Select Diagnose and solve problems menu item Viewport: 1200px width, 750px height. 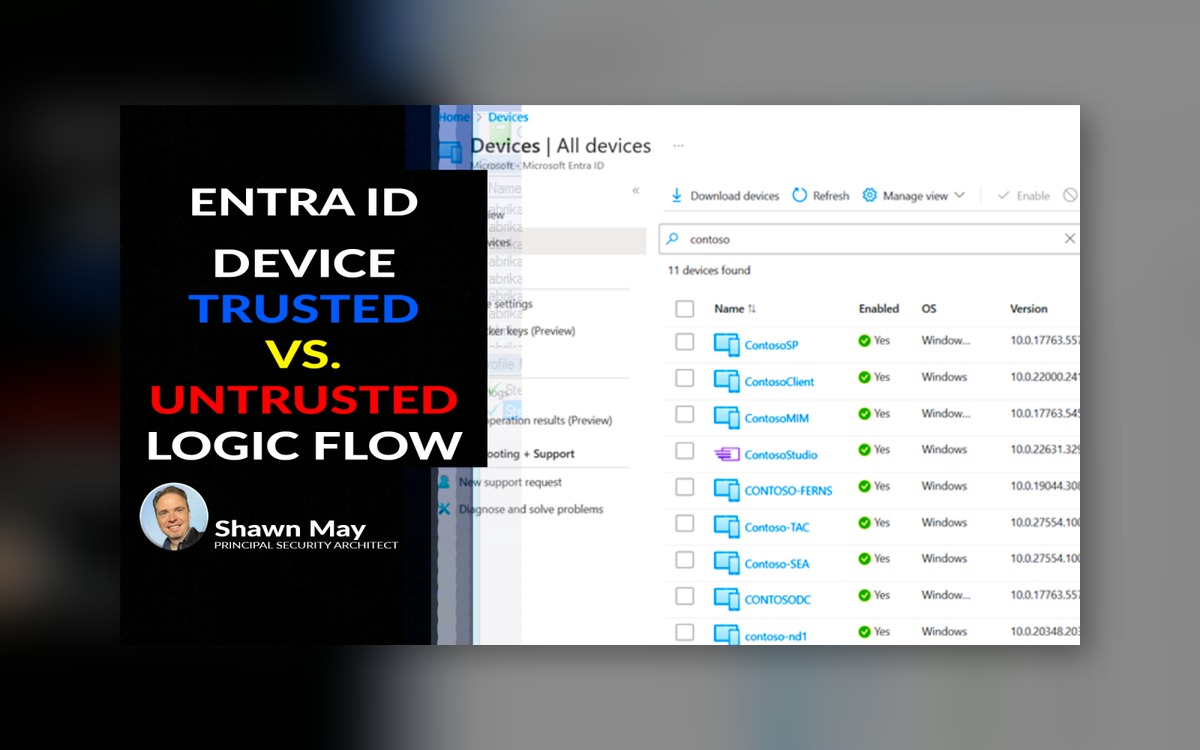(531, 509)
